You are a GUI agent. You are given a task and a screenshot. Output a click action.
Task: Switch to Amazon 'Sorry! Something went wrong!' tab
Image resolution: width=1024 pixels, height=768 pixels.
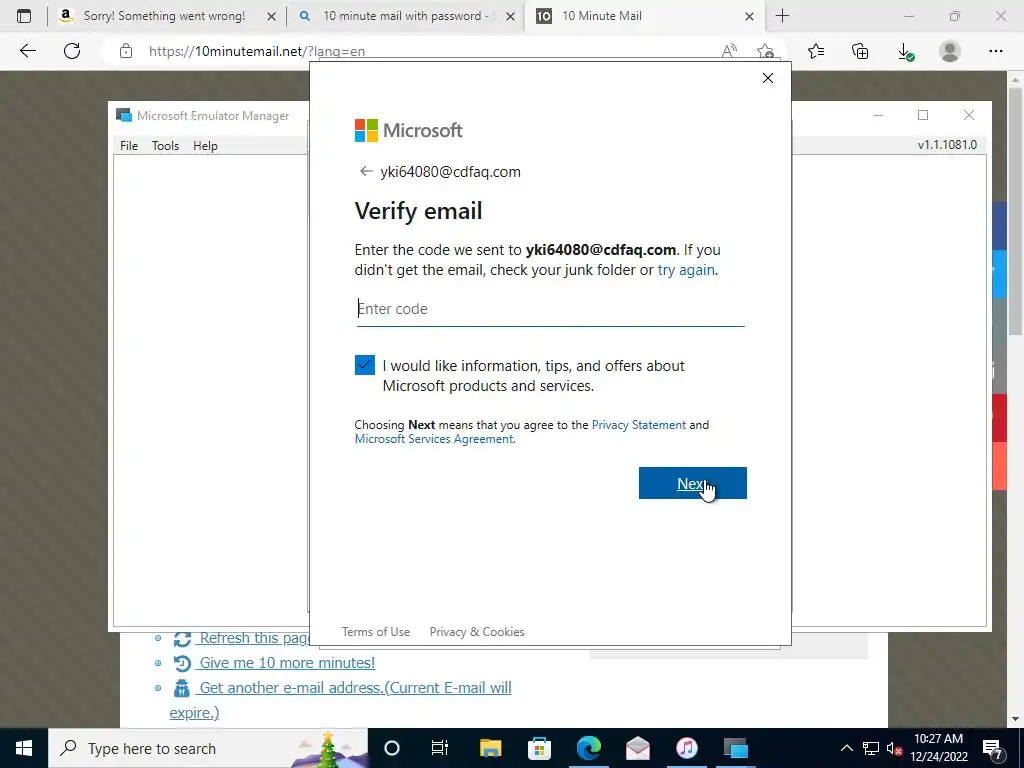[x=167, y=16]
